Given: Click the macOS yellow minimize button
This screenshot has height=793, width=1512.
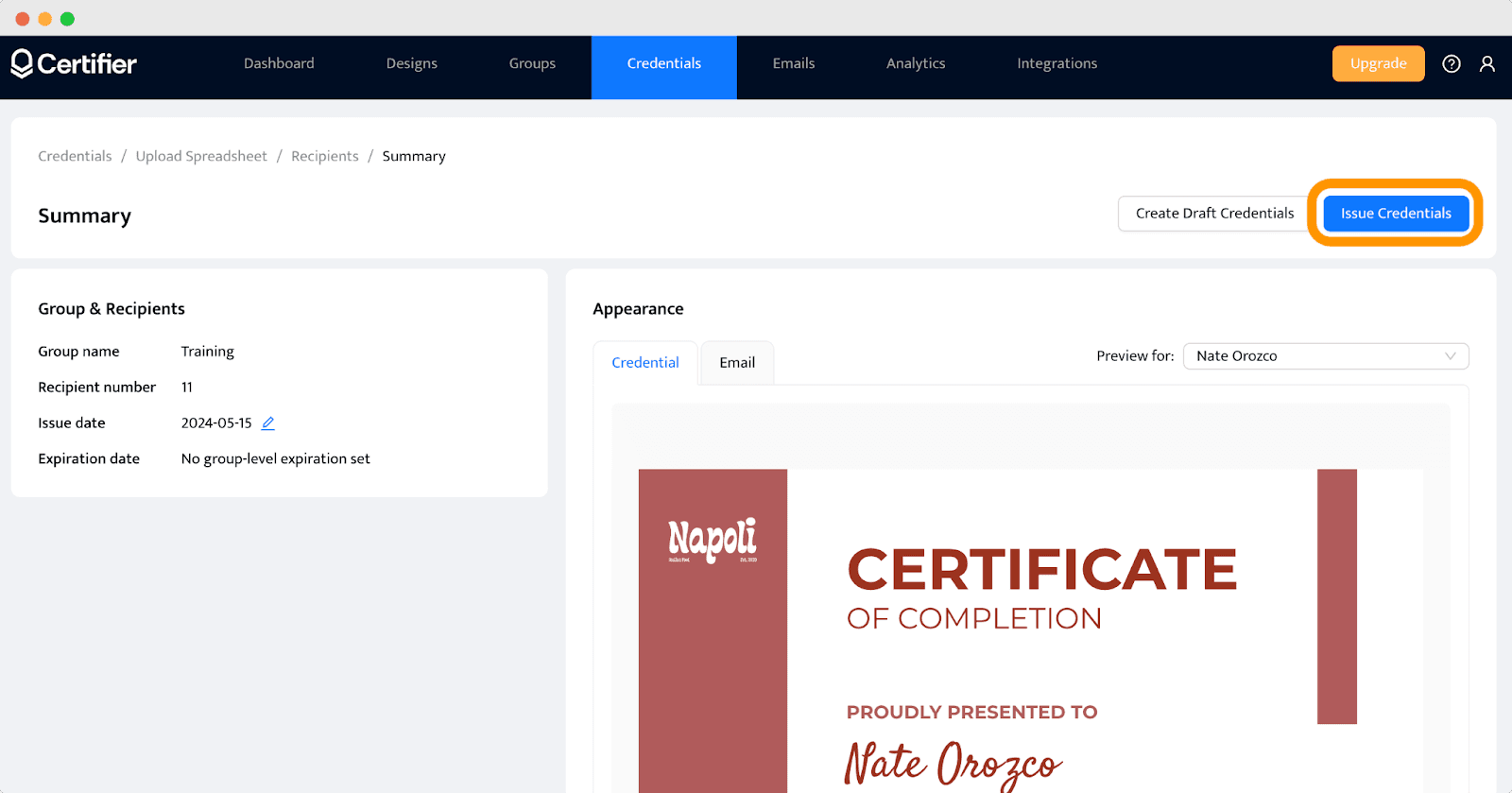Looking at the screenshot, I should tap(44, 19).
